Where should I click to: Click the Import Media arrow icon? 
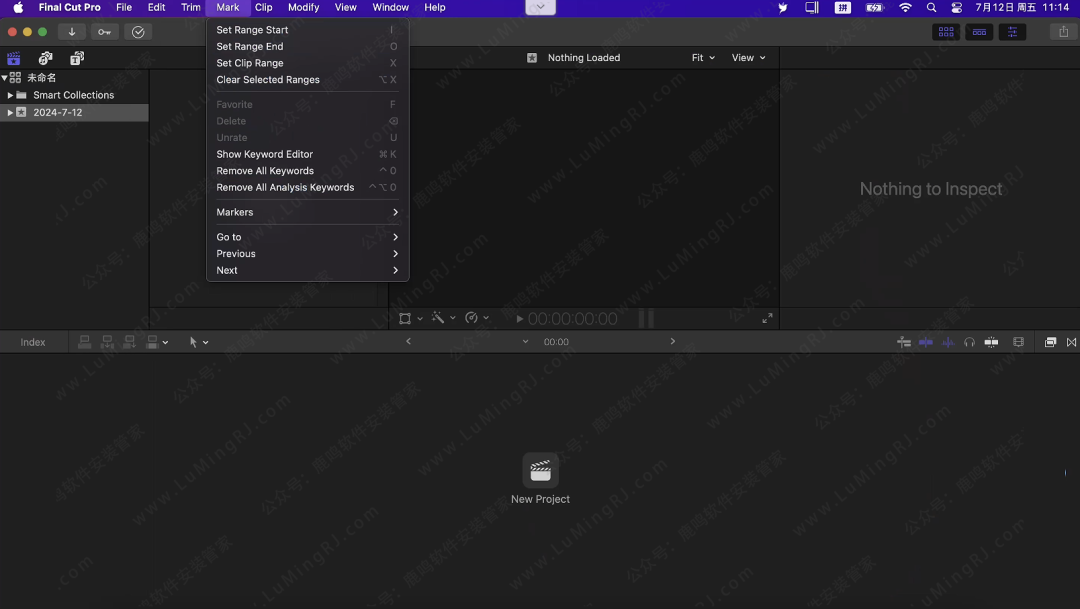click(72, 32)
